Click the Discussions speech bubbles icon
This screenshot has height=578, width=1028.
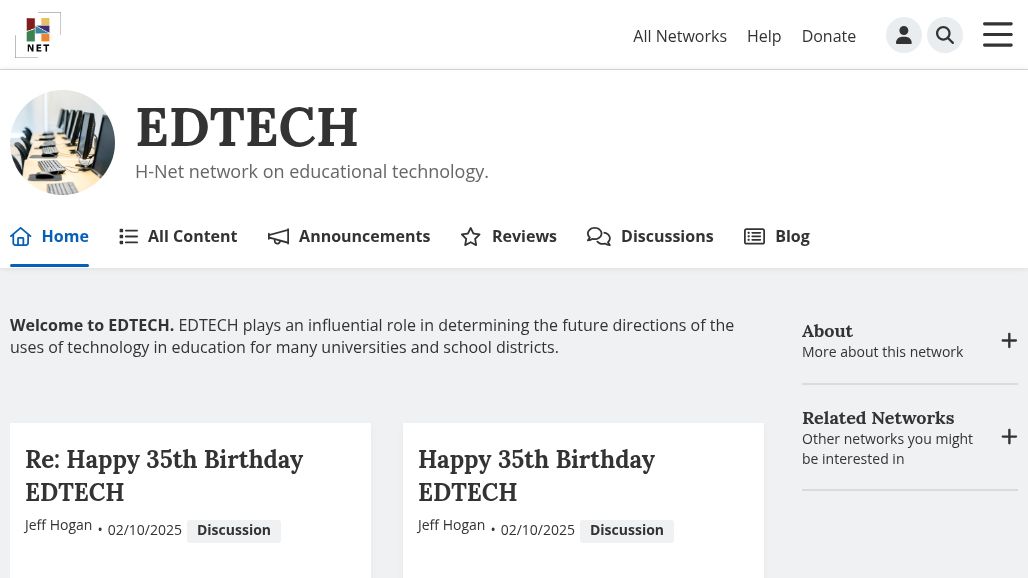(x=599, y=237)
